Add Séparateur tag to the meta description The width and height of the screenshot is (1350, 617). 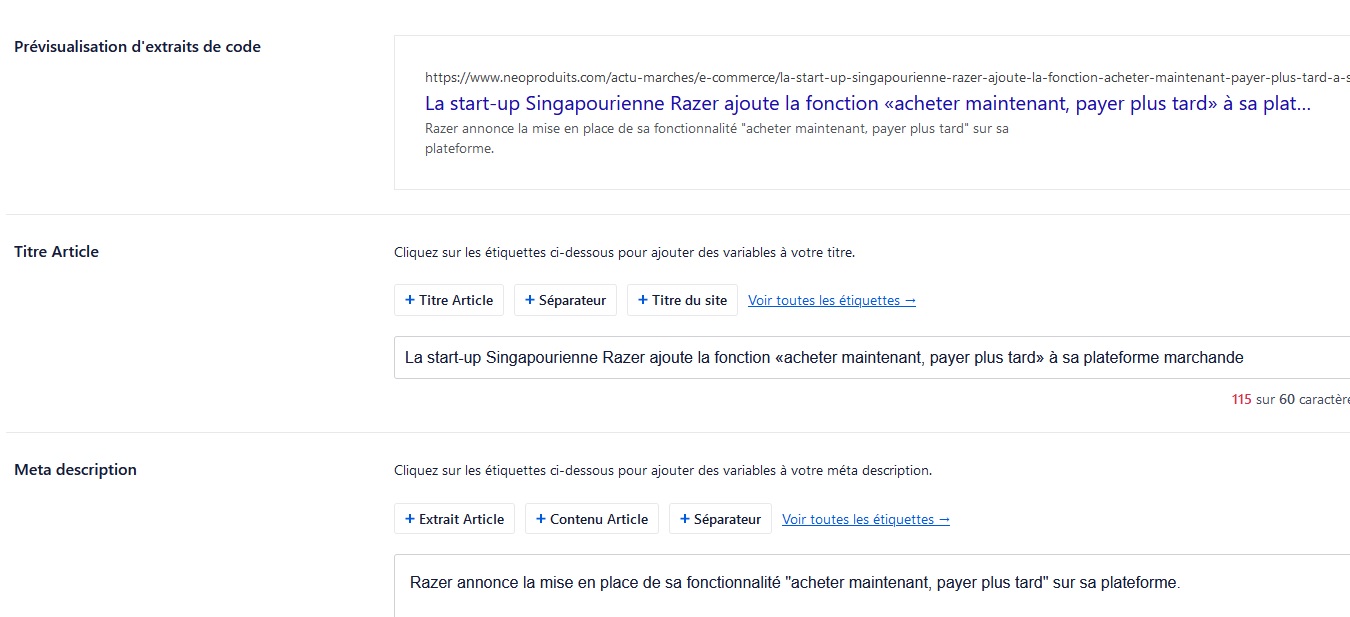coord(720,519)
